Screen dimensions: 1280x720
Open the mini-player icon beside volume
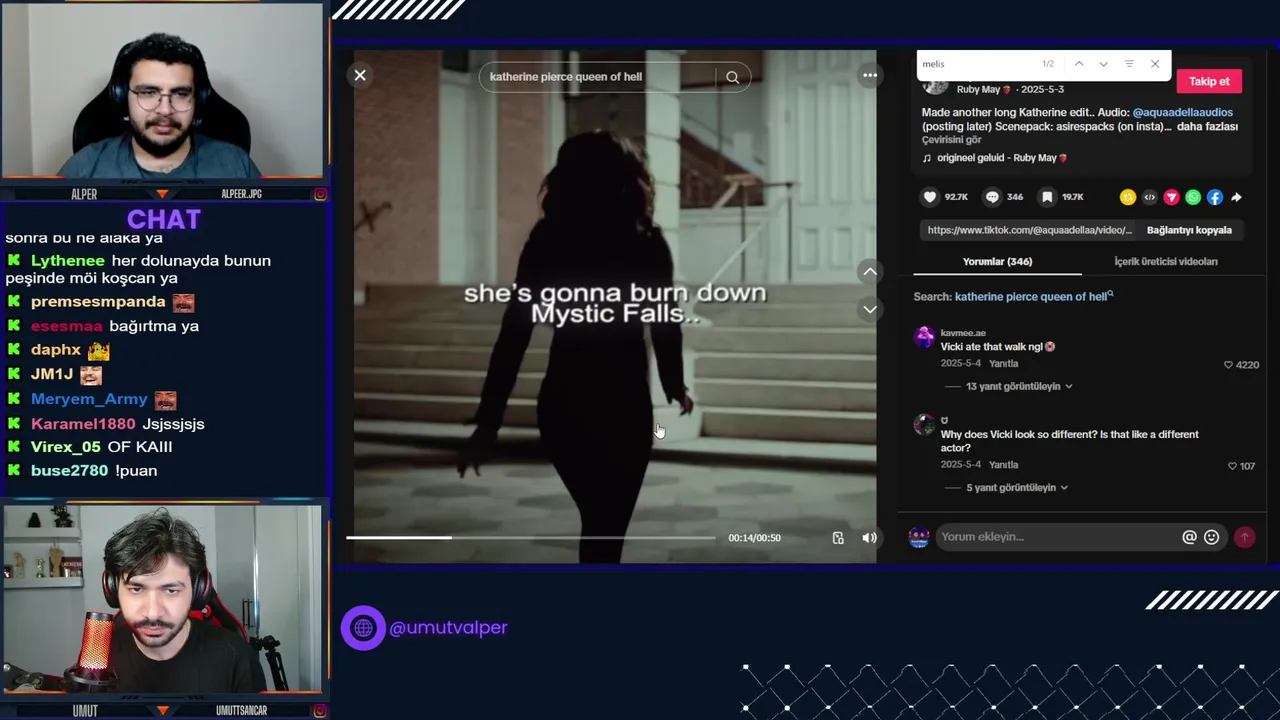point(838,538)
